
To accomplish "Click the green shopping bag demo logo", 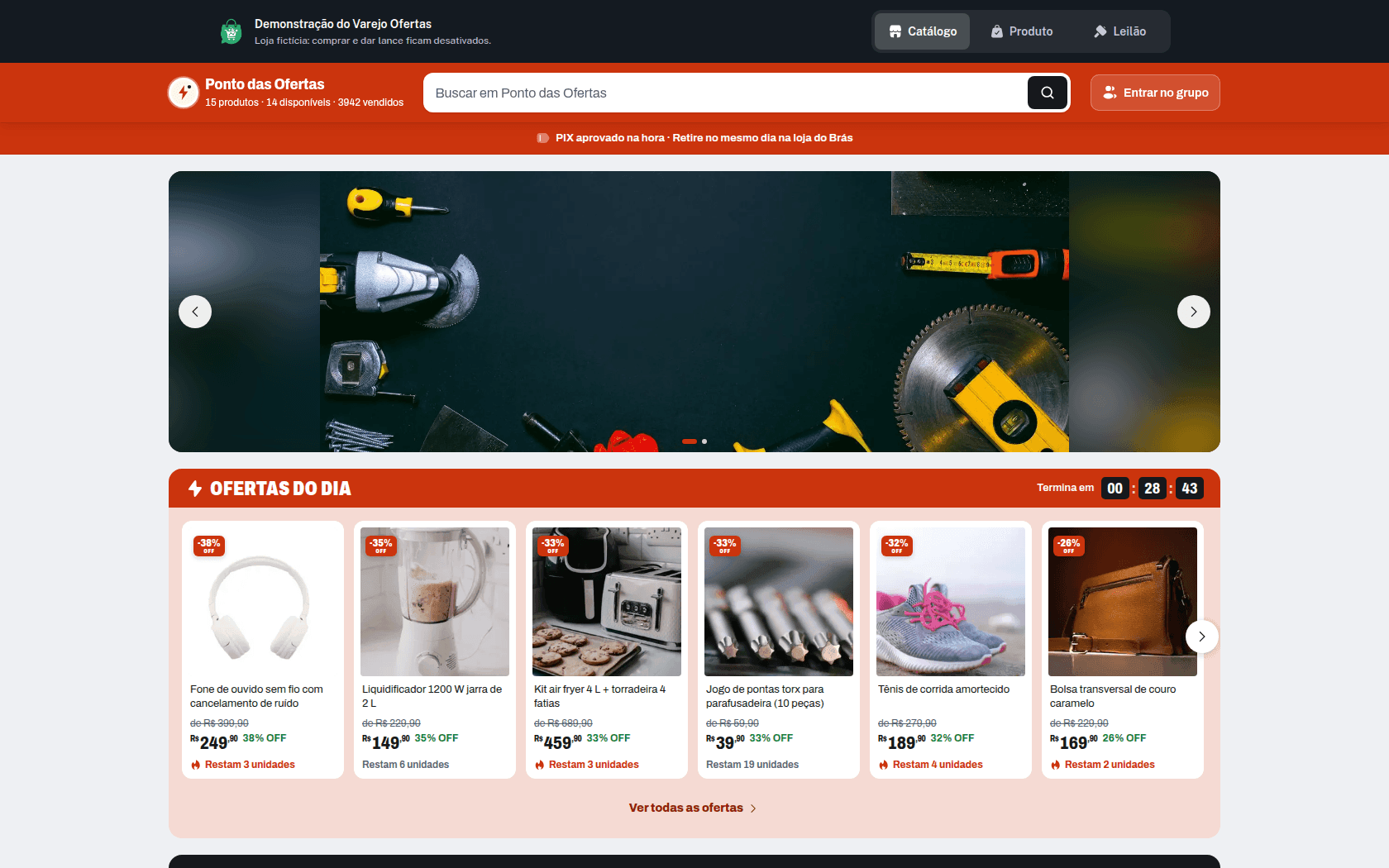I will tap(231, 31).
